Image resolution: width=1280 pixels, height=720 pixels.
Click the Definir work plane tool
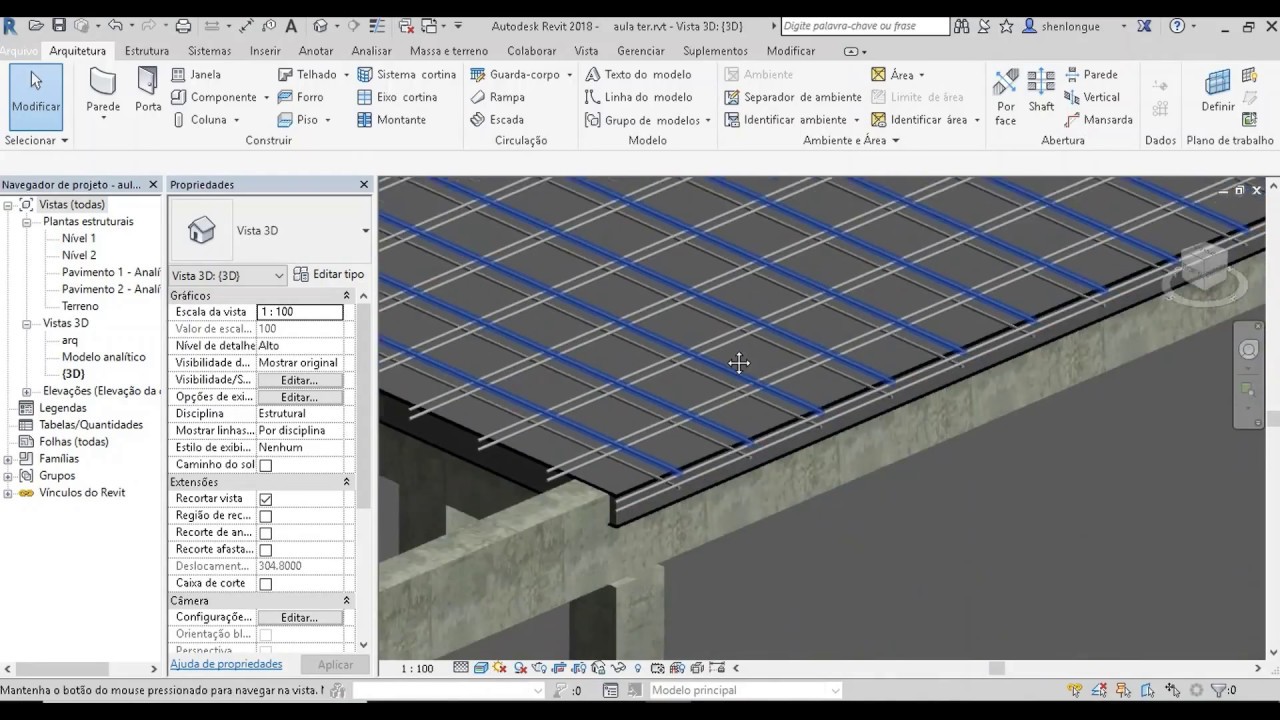point(1218,92)
